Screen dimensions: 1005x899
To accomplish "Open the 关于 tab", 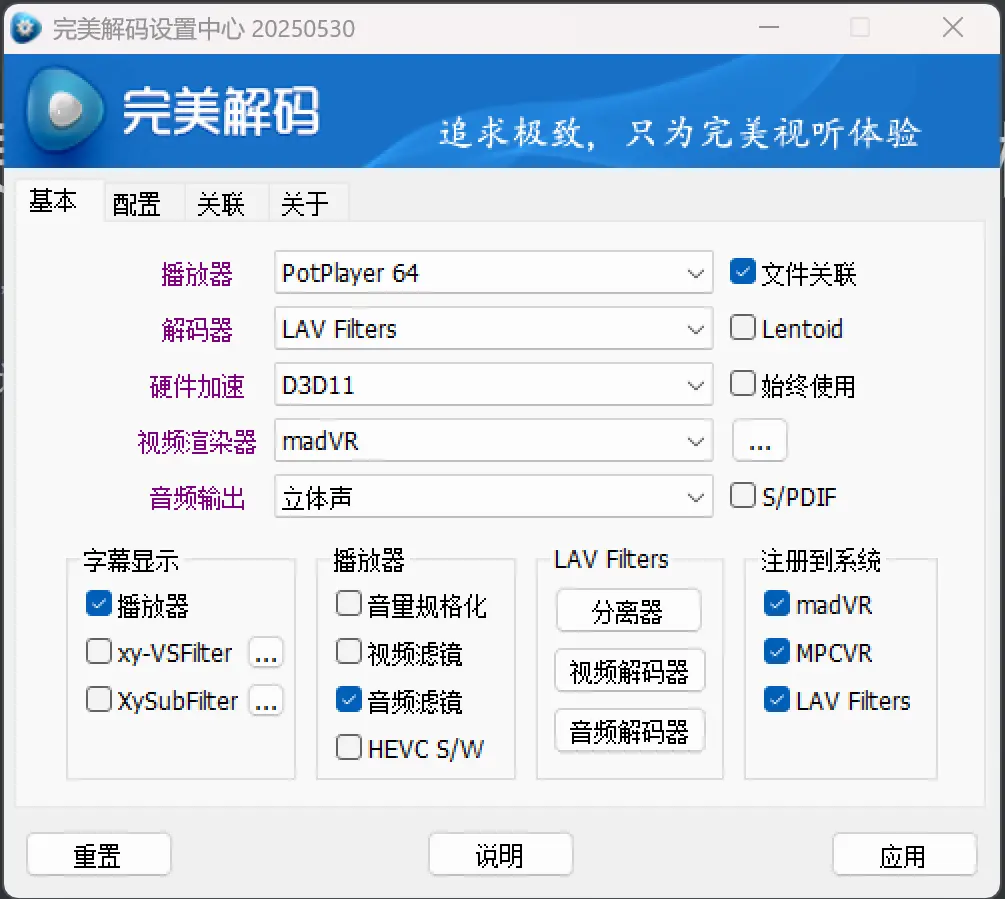I will 305,204.
